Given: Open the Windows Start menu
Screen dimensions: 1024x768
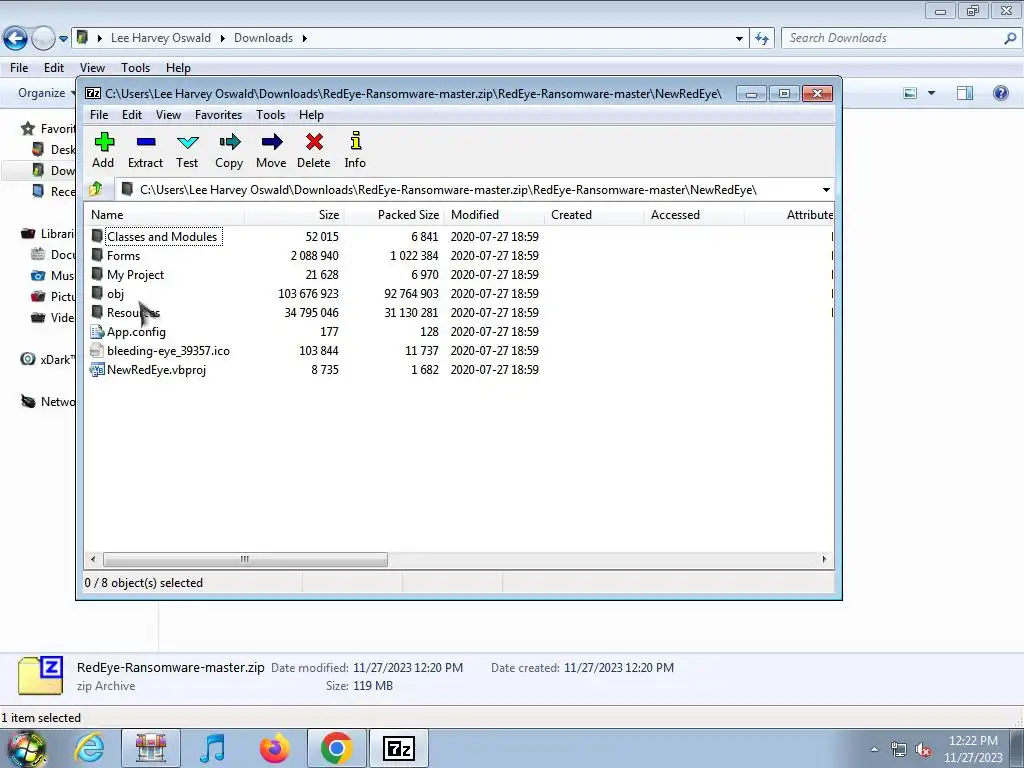Looking at the screenshot, I should [26, 749].
